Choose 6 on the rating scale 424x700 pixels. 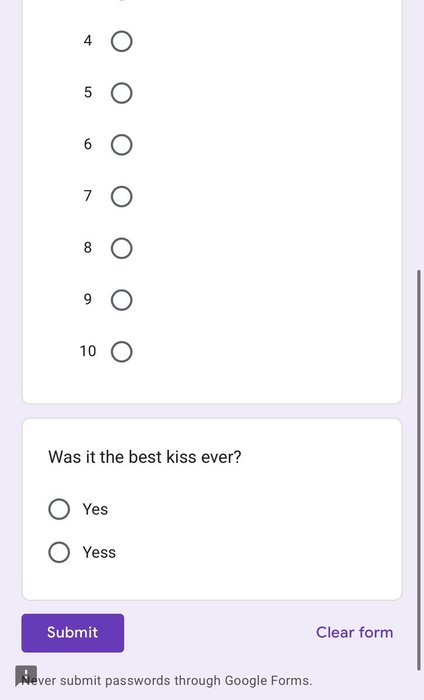121,145
